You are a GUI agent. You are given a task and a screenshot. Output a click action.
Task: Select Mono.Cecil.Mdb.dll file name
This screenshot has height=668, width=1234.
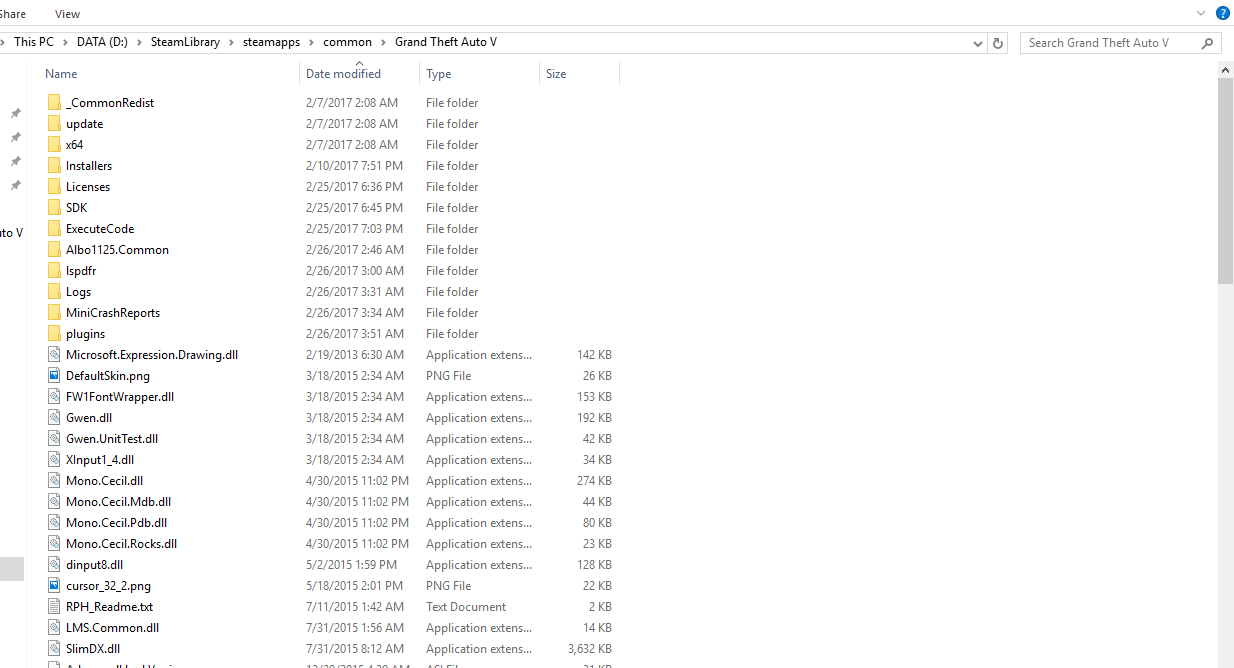point(119,501)
